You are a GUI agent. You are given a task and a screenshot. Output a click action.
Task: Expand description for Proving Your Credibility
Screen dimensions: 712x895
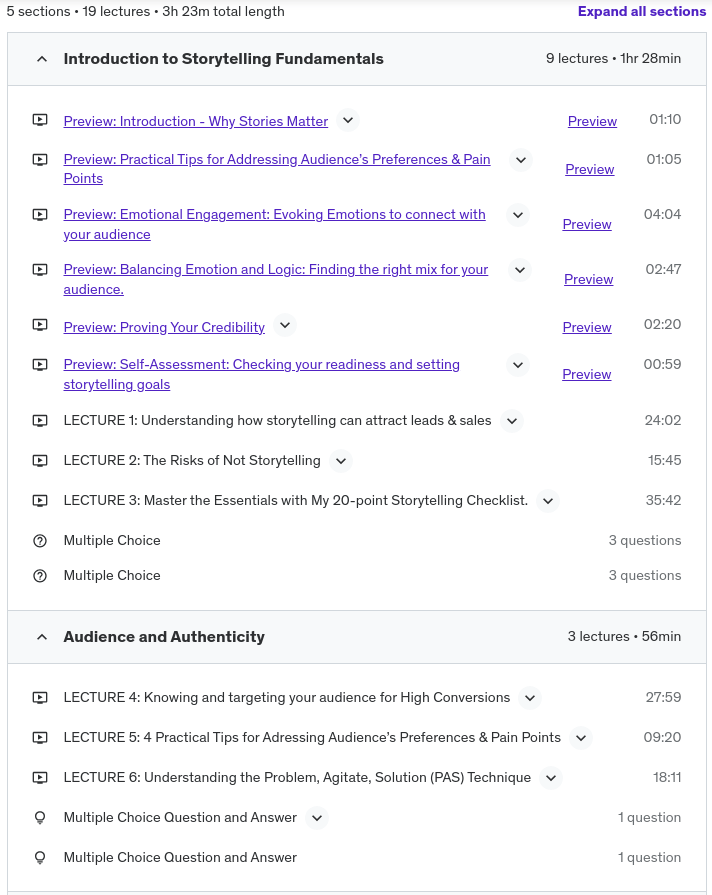285,327
